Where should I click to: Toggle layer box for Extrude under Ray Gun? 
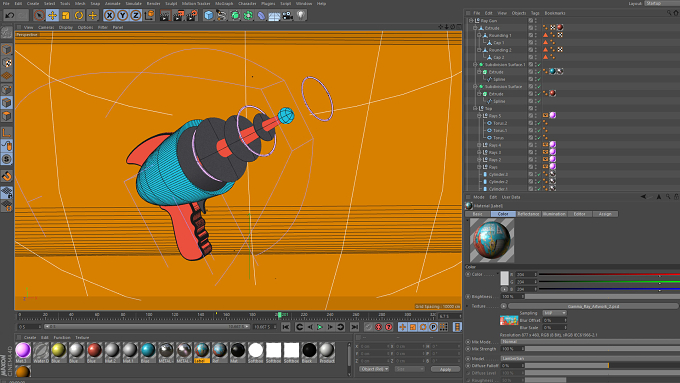(x=530, y=28)
